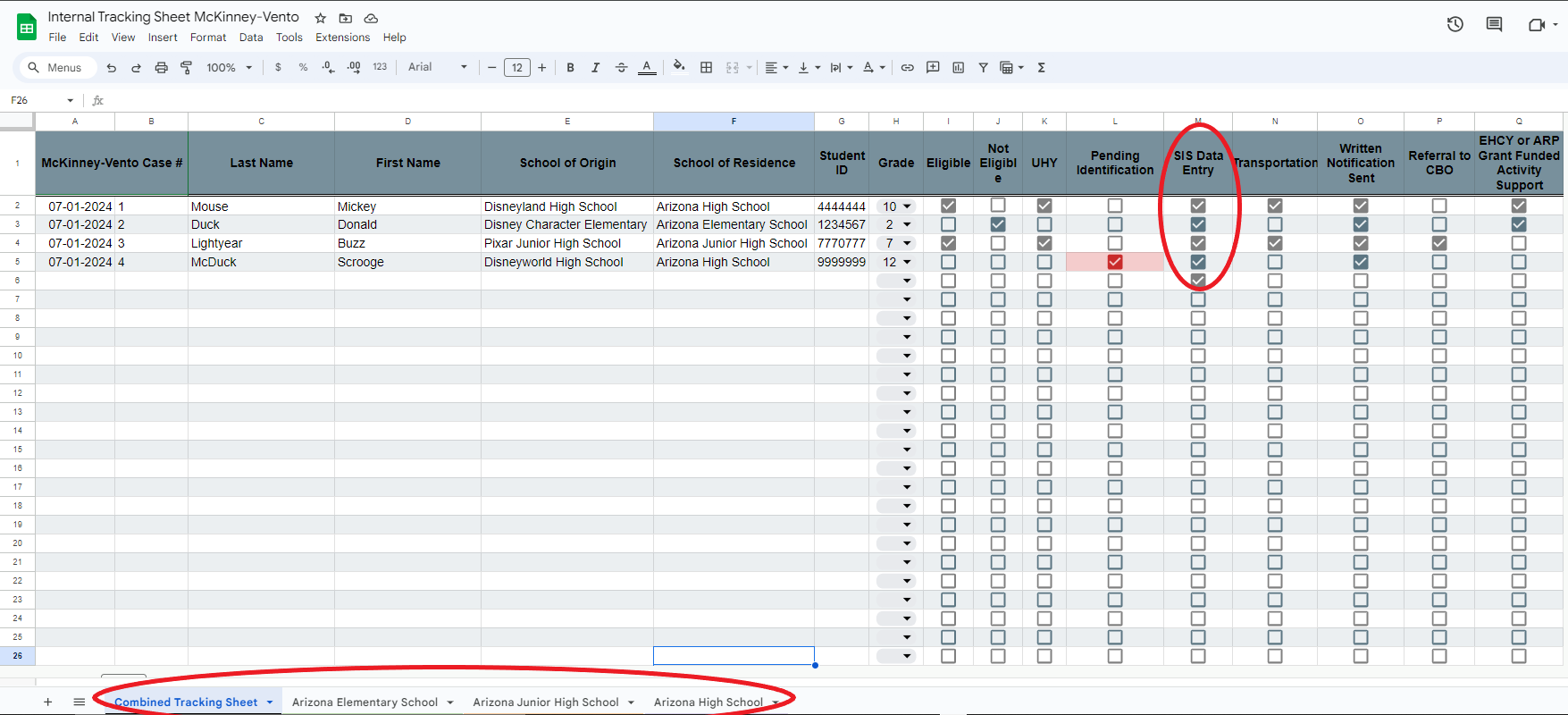View cloud save status icon
The image size is (1568, 715).
[371, 18]
